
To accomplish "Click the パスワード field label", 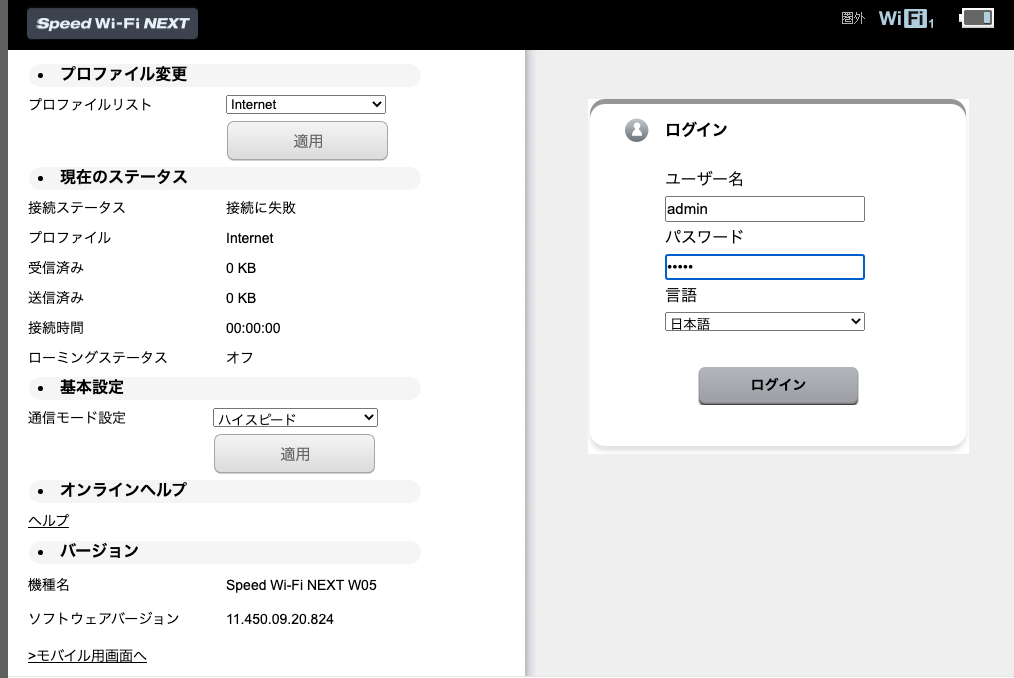I will pos(704,237).
